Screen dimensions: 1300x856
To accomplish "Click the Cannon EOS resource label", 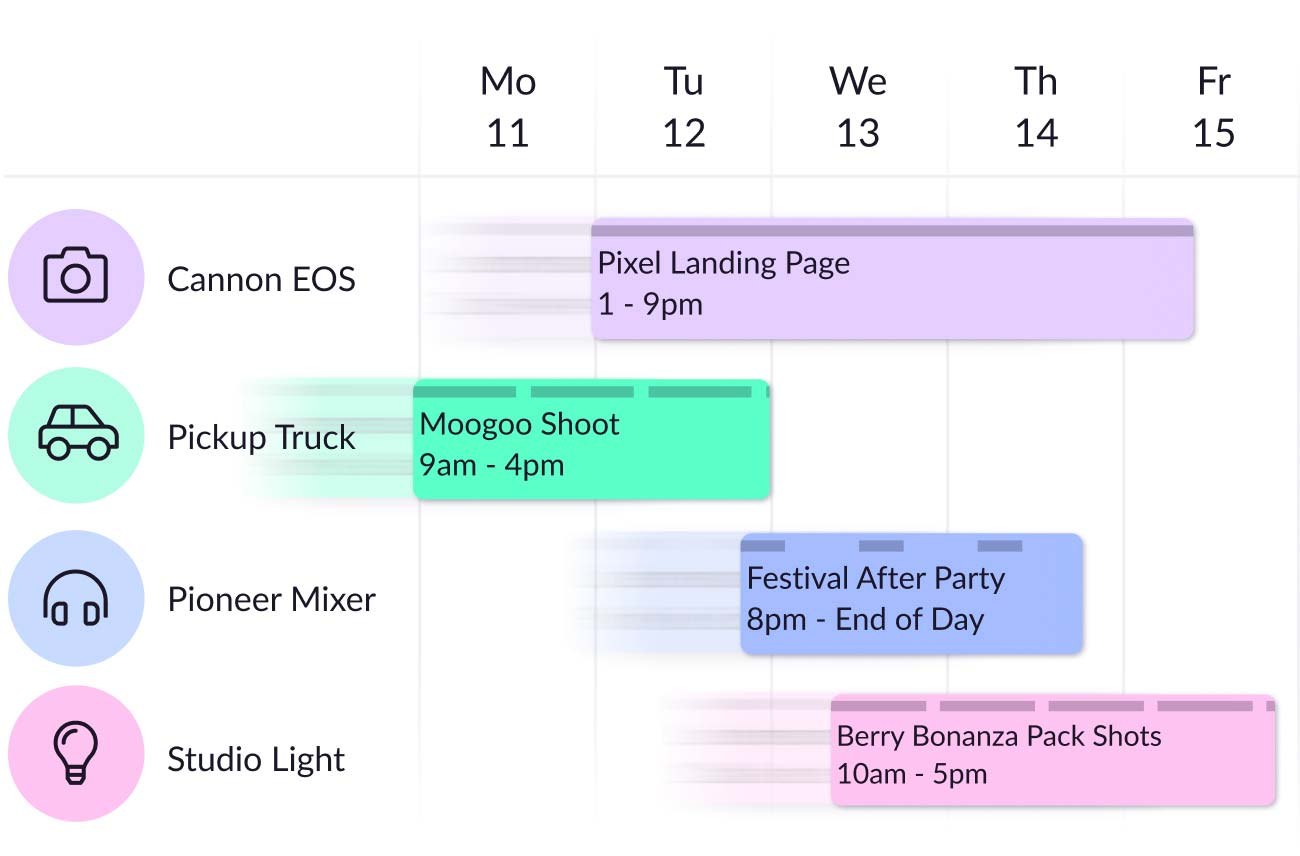I will (x=262, y=280).
